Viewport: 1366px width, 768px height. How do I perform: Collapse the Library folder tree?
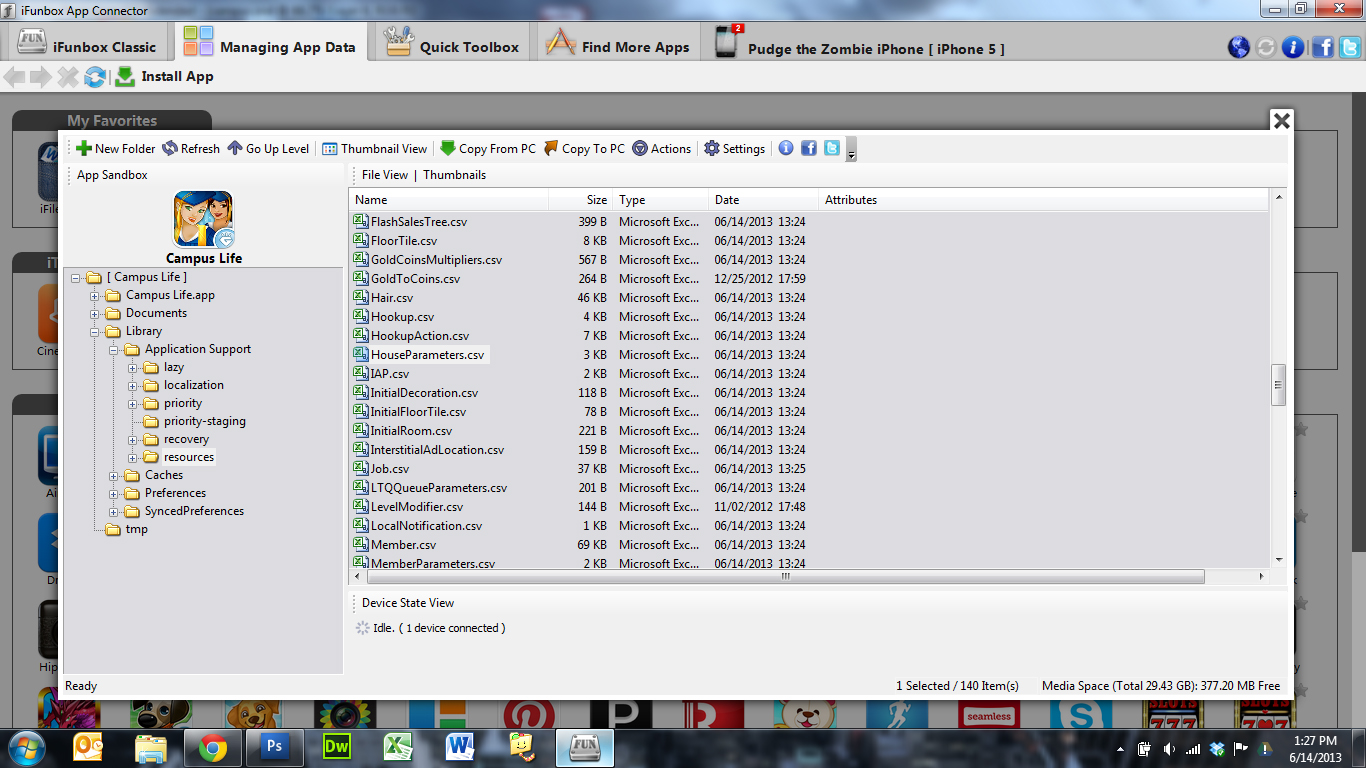coord(96,332)
